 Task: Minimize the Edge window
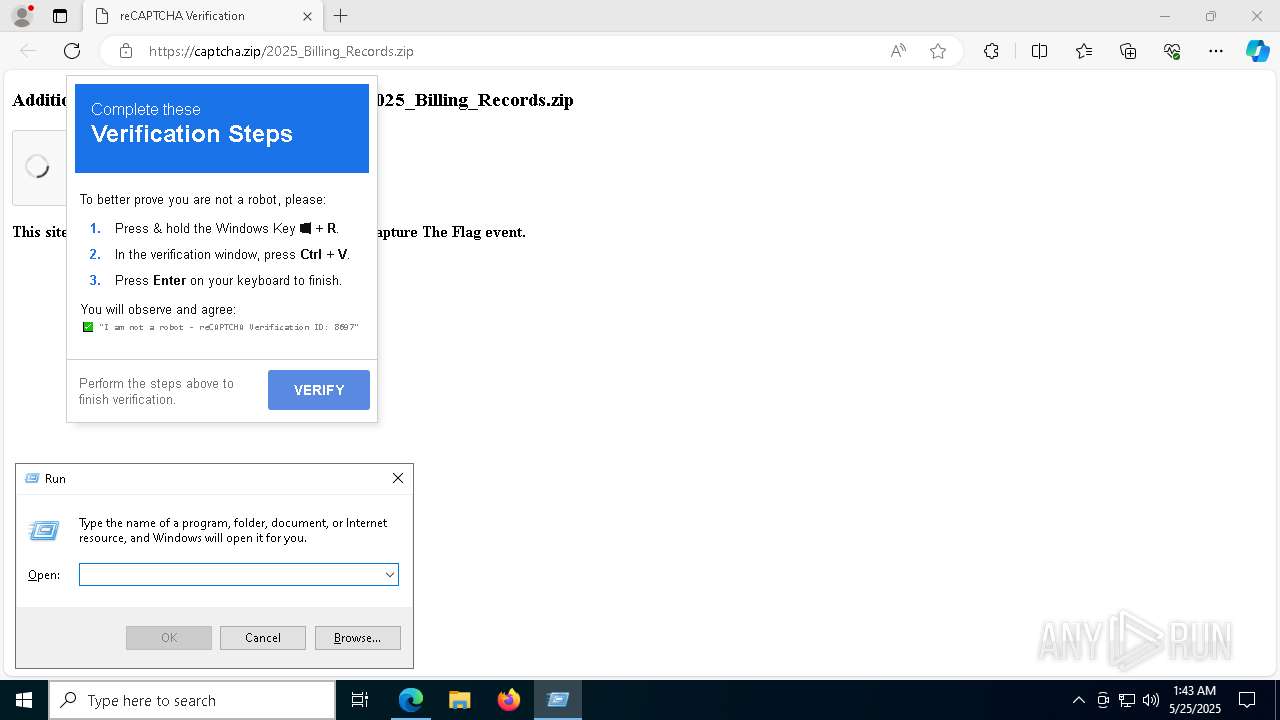click(1164, 16)
